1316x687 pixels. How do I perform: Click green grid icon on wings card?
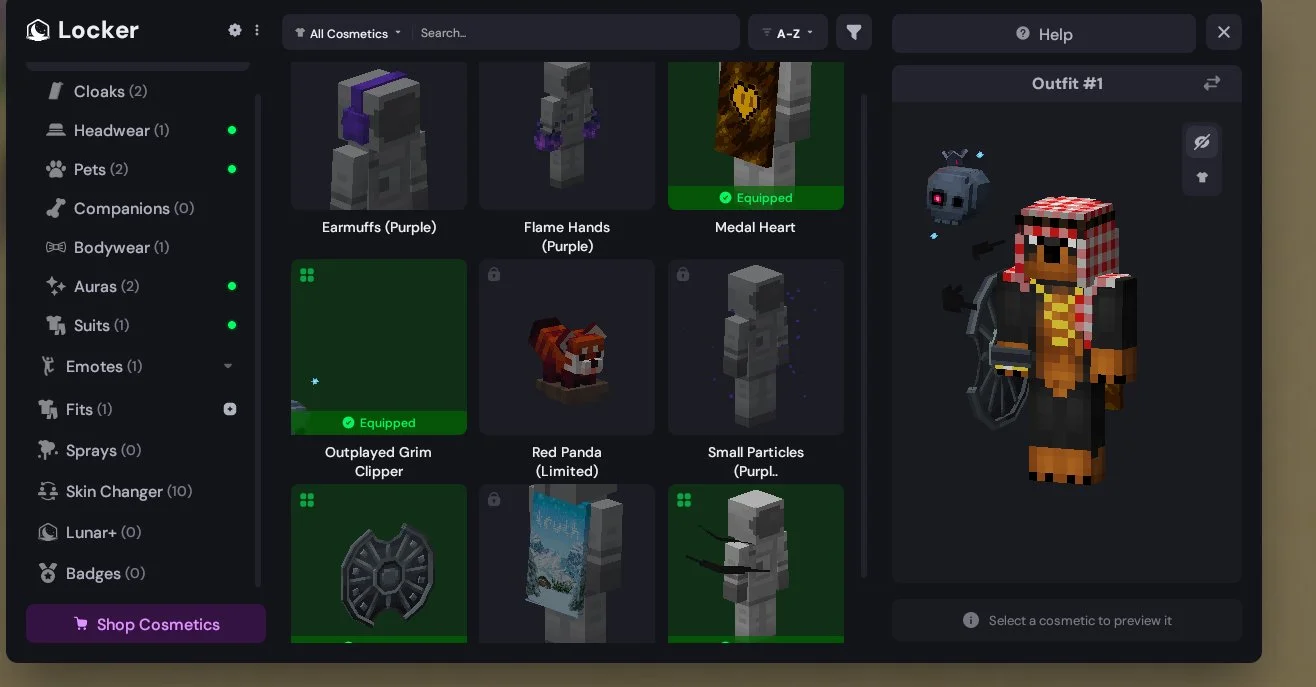pos(684,500)
